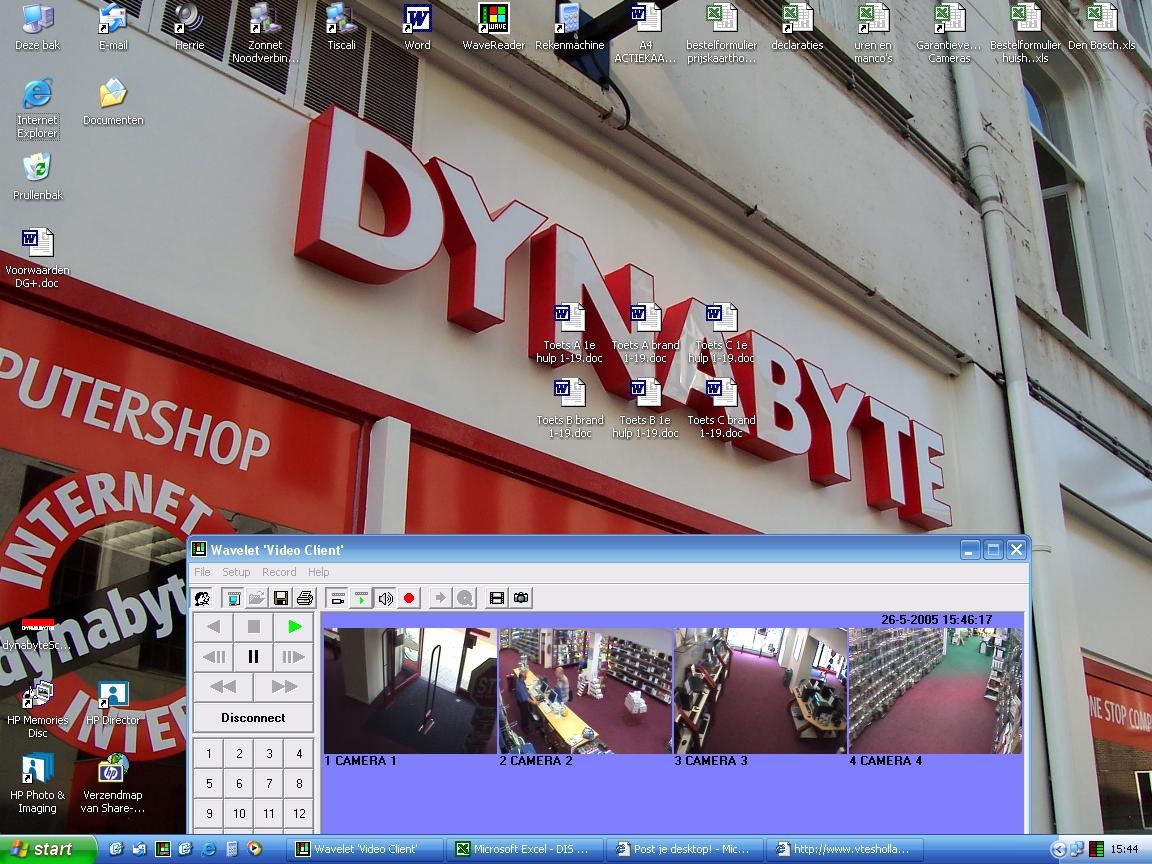Image resolution: width=1152 pixels, height=864 pixels.
Task: Click the Voorwaarden DG+.doc file icon
Action: tap(37, 258)
